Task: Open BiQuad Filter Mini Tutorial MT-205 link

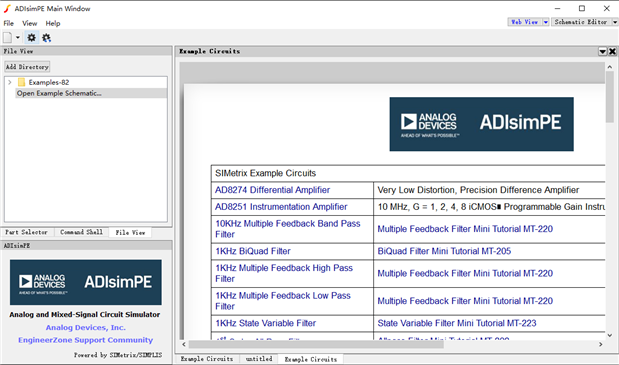Action: click(x=444, y=251)
